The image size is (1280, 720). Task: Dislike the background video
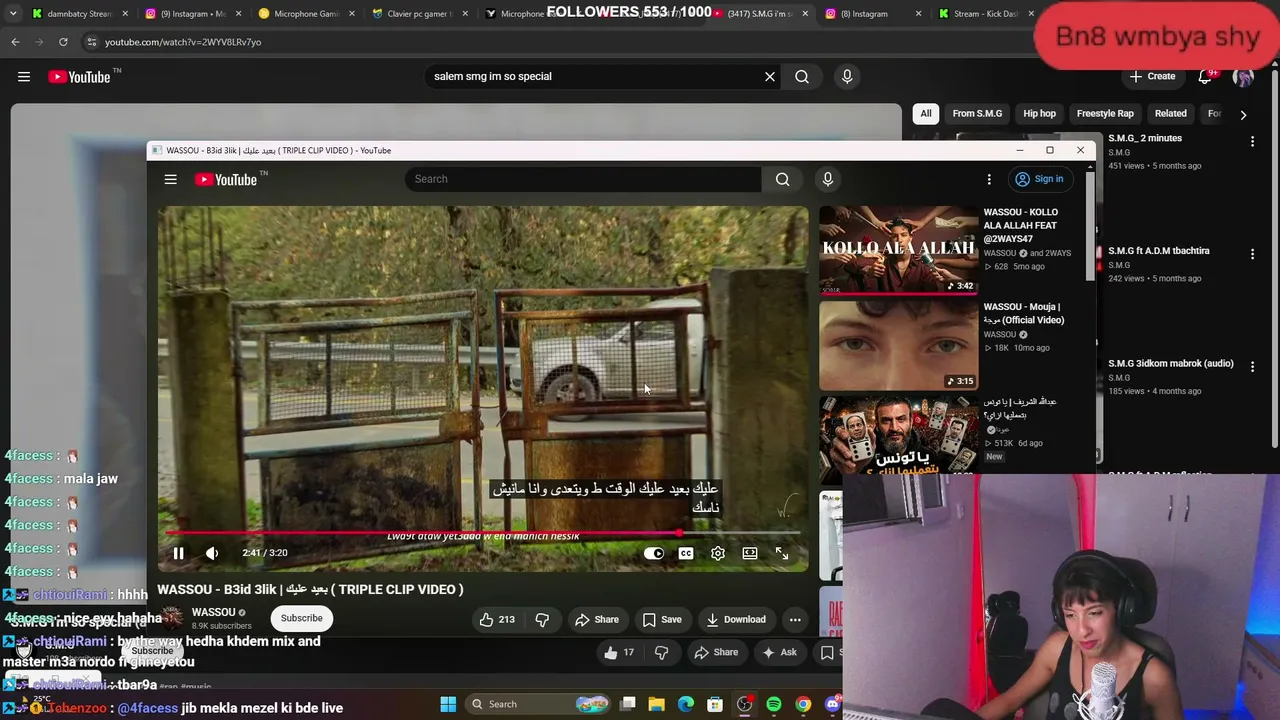click(661, 653)
